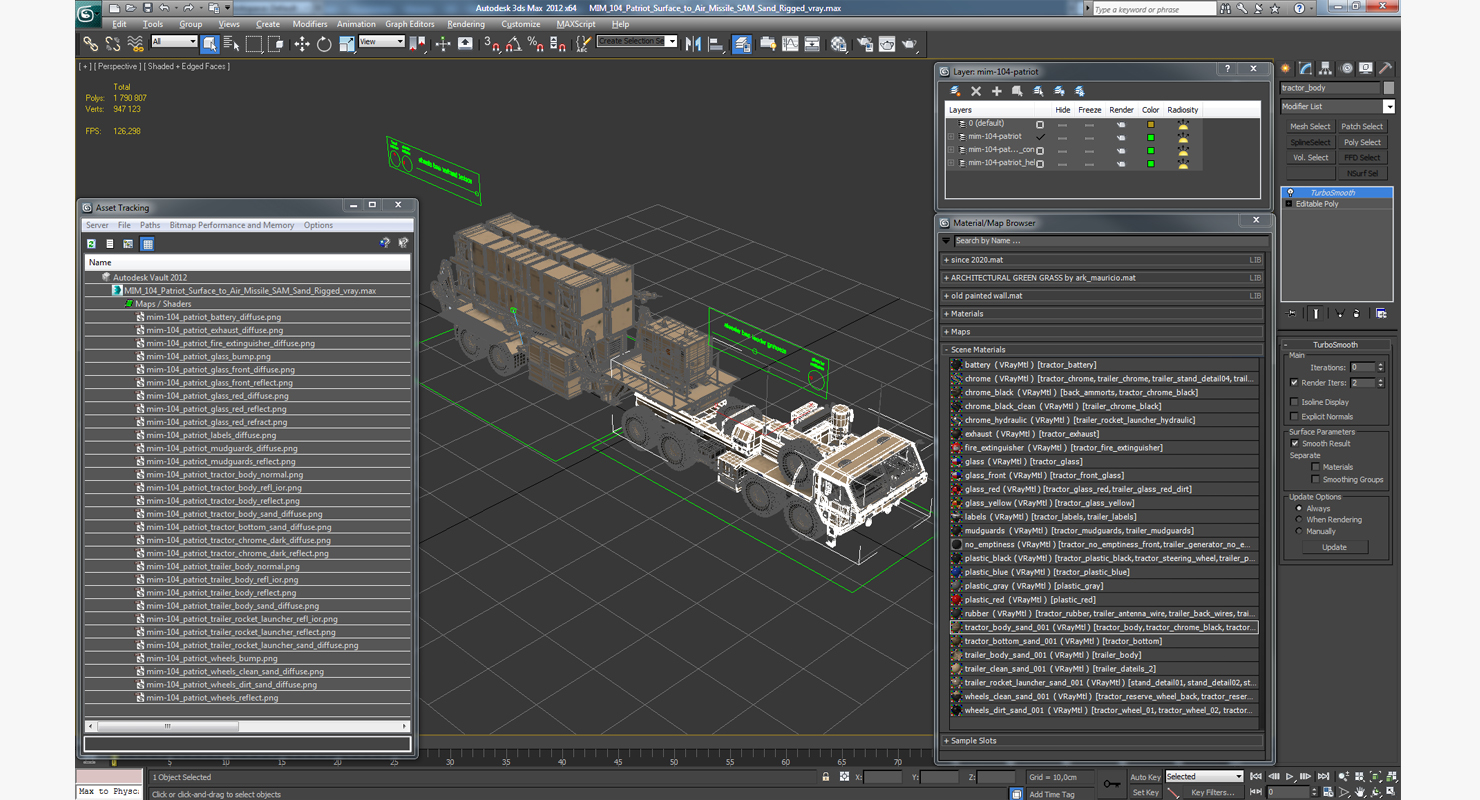The height and width of the screenshot is (800, 1480).
Task: Enable Isoline Display checkbox
Action: [1295, 402]
